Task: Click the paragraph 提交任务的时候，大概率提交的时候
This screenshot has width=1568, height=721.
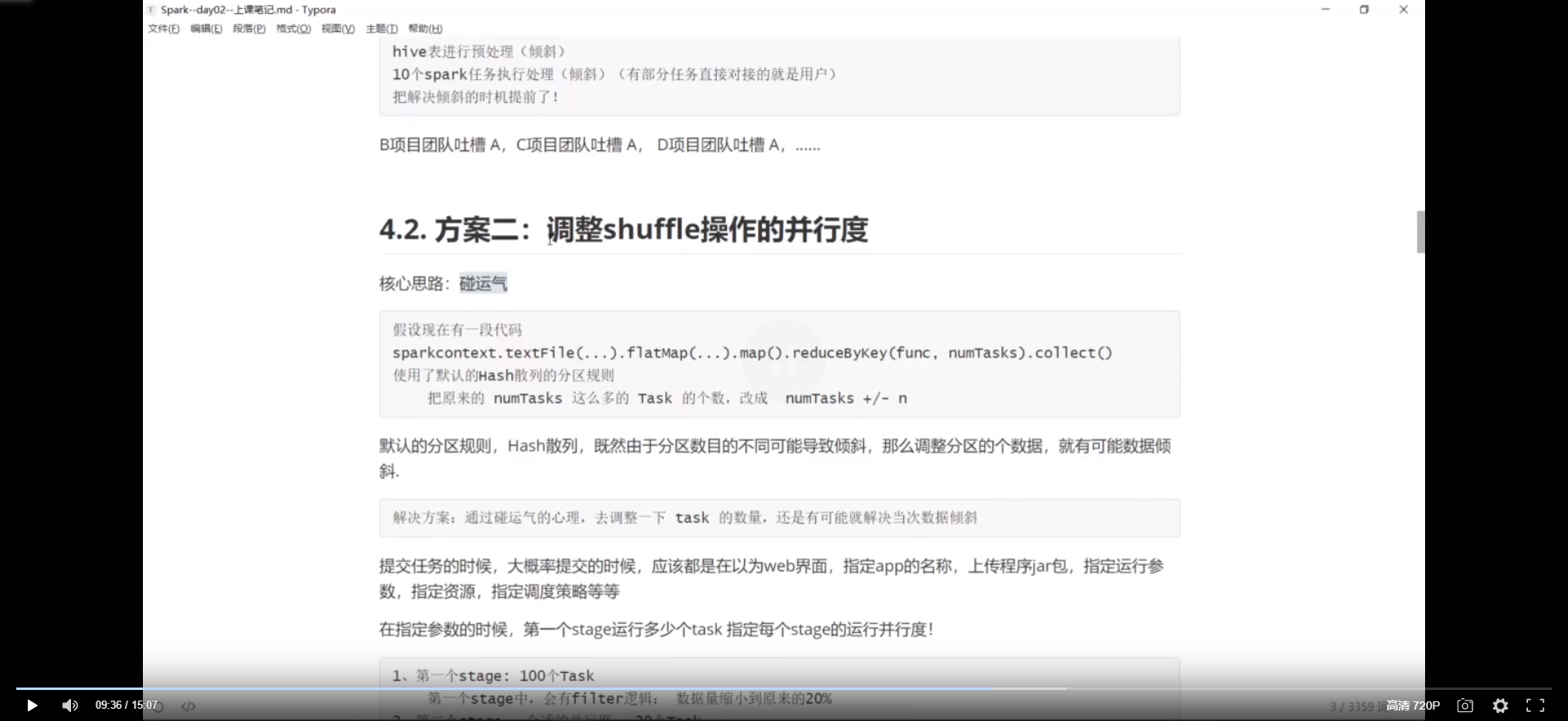Action: tap(772, 578)
